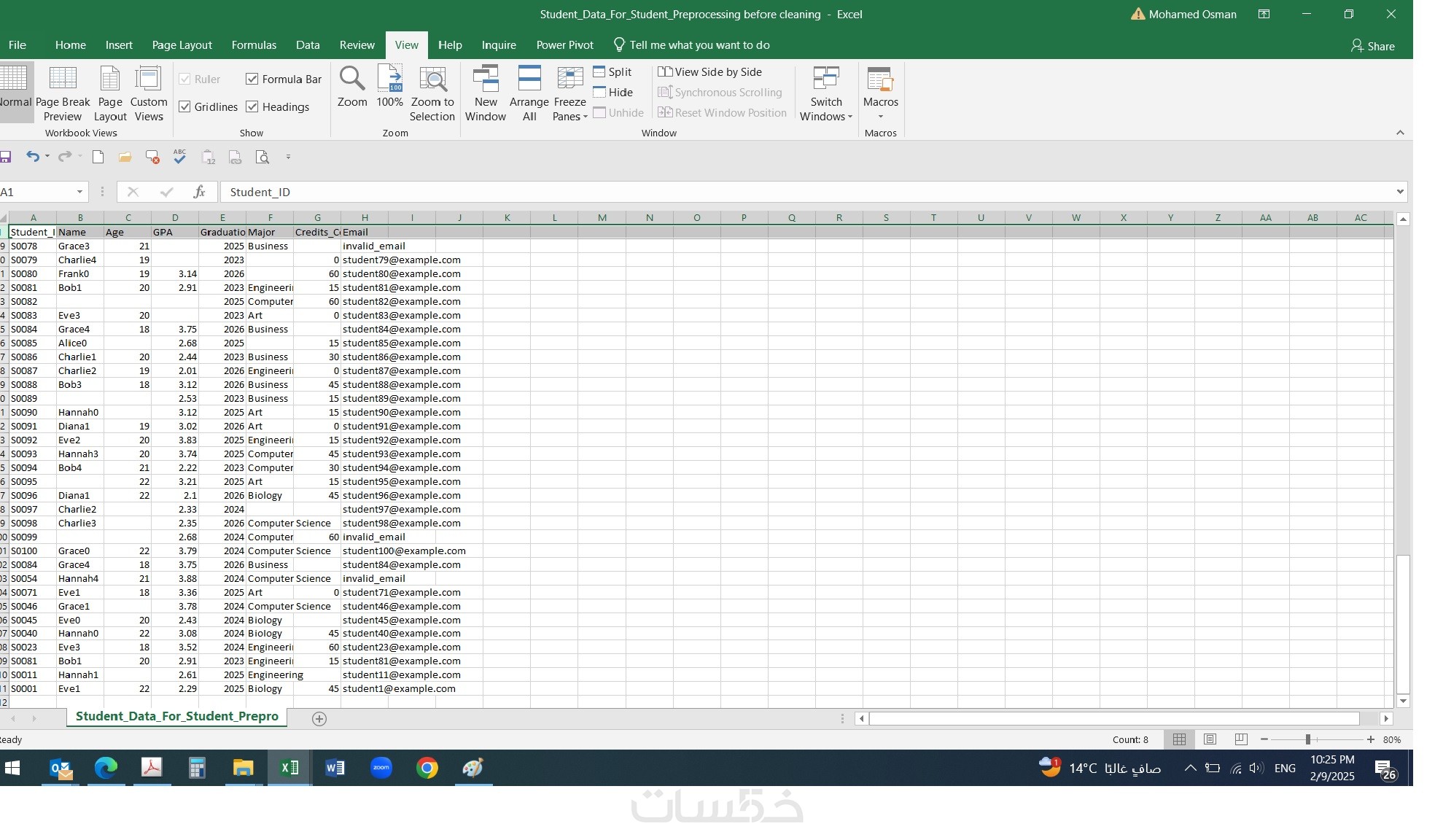Expand the Name Box dropdown arrow
This screenshot has height=840, width=1435.
pos(79,192)
